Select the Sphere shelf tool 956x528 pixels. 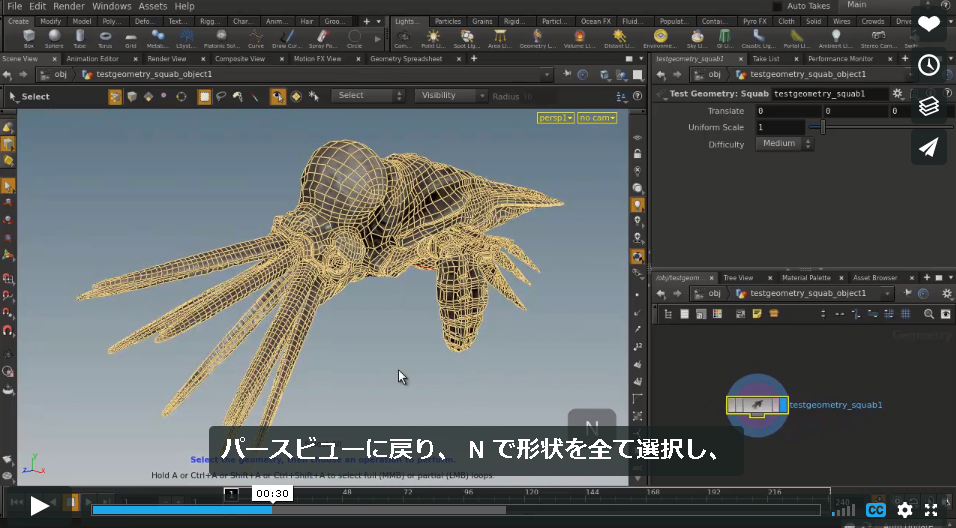(x=54, y=38)
